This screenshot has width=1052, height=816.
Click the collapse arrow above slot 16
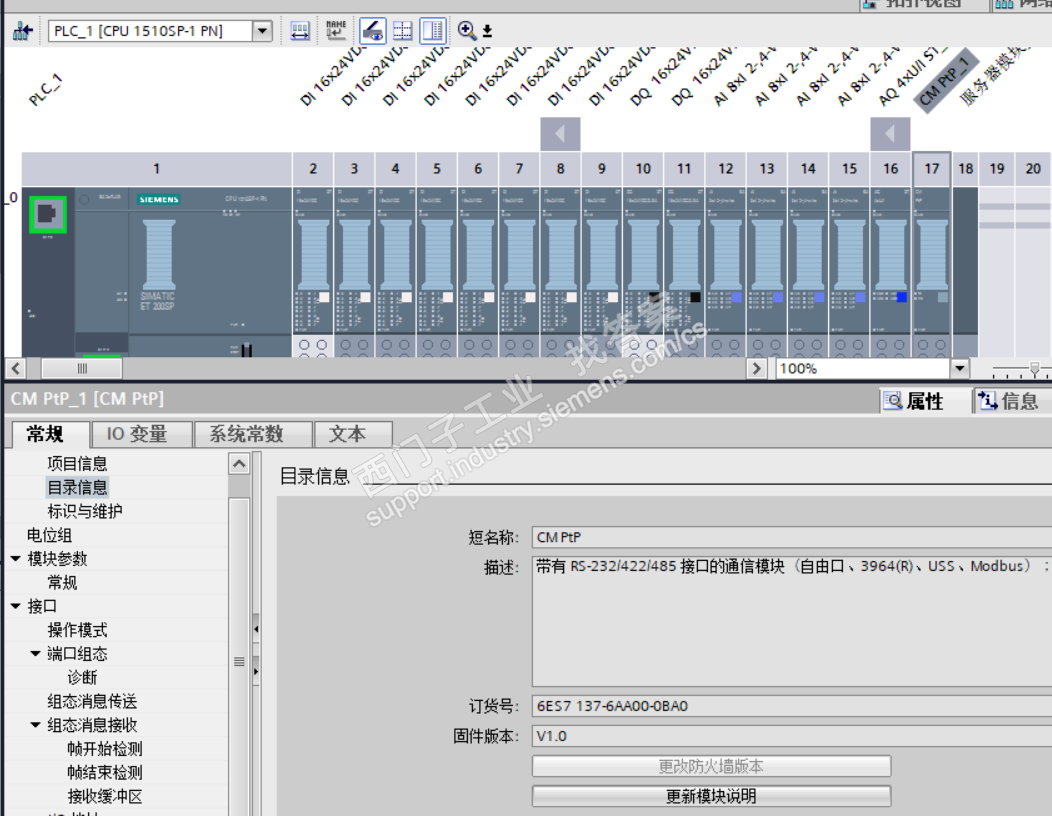890,134
